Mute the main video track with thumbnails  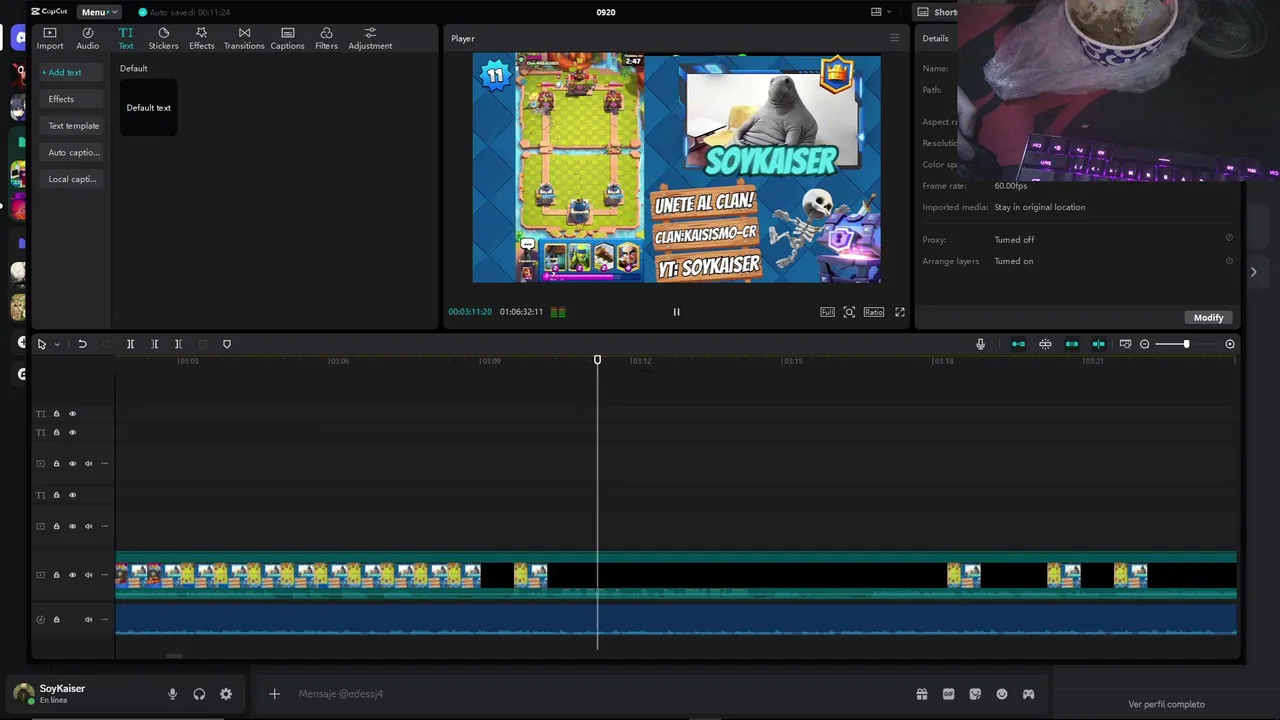88,575
